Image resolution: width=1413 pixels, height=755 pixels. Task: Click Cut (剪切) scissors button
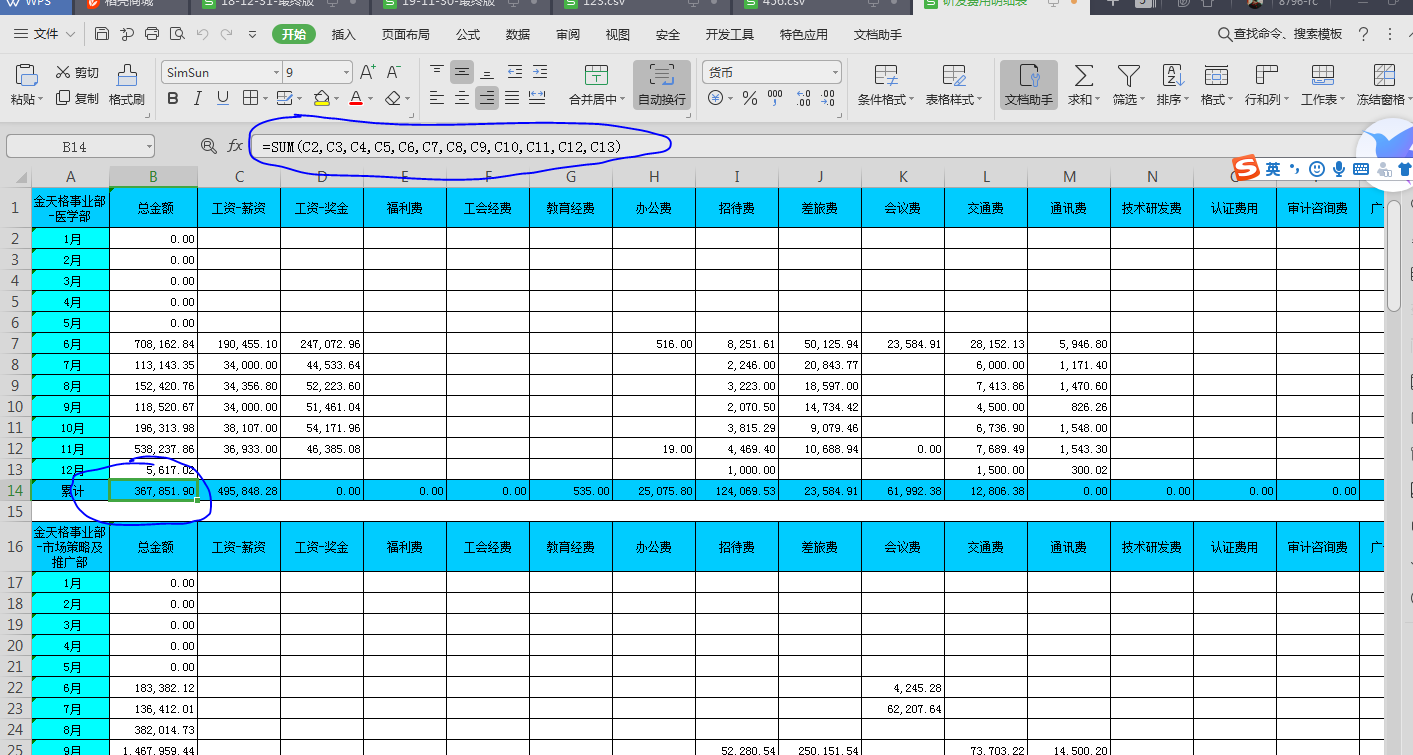click(x=77, y=72)
